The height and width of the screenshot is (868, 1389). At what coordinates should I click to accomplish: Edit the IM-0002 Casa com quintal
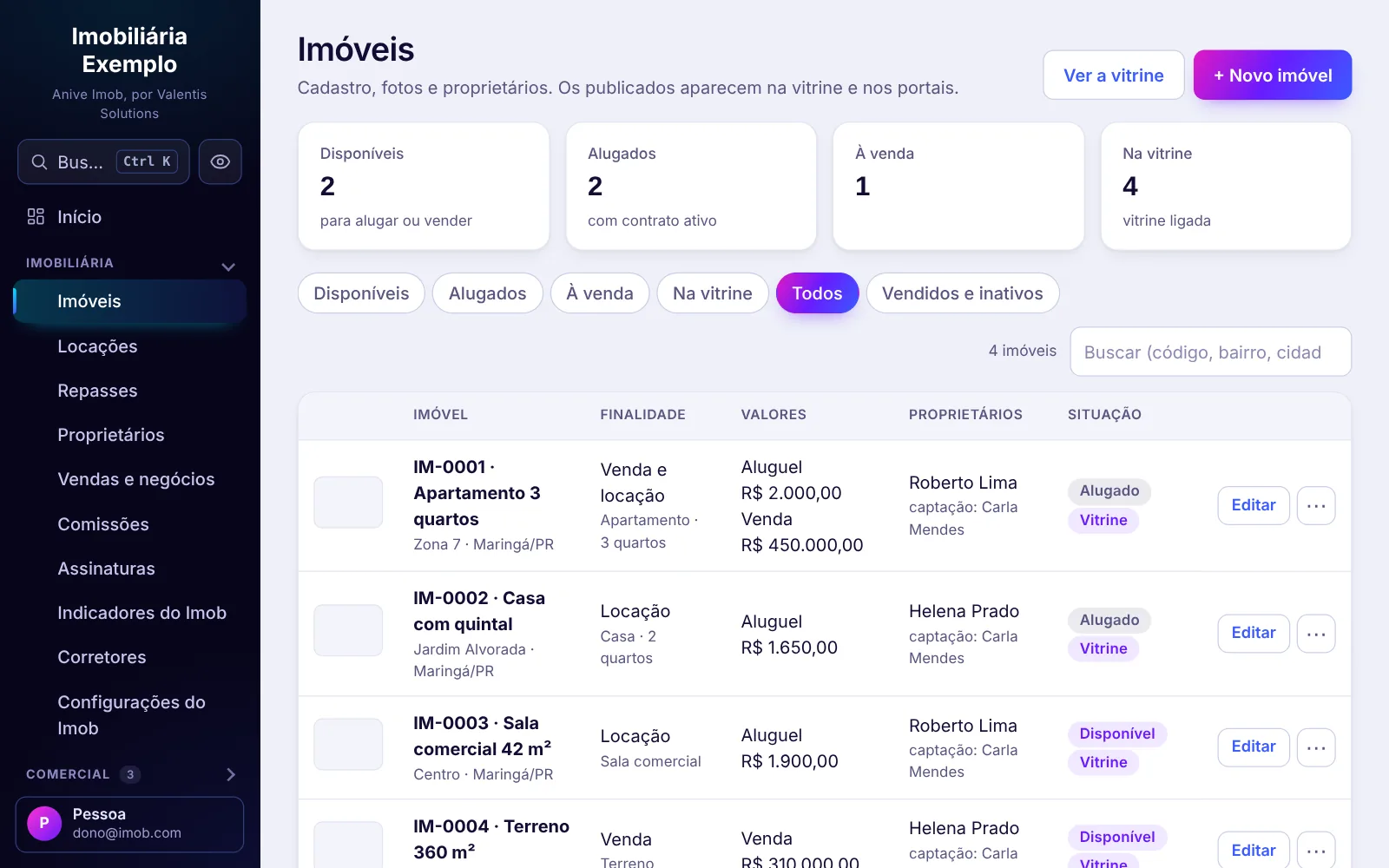coord(1254,634)
